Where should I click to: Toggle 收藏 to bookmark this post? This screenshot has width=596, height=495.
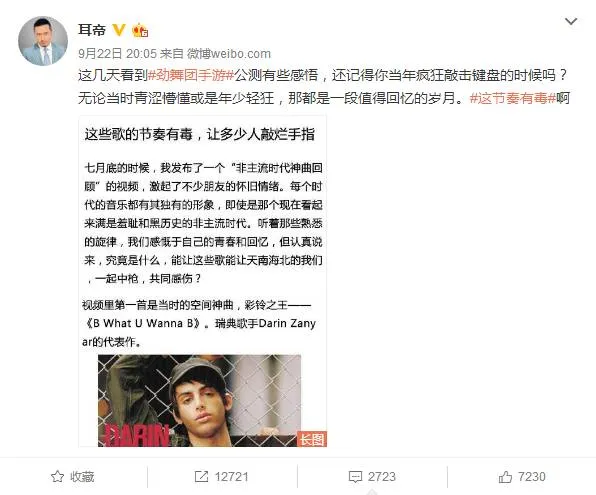coord(73,476)
